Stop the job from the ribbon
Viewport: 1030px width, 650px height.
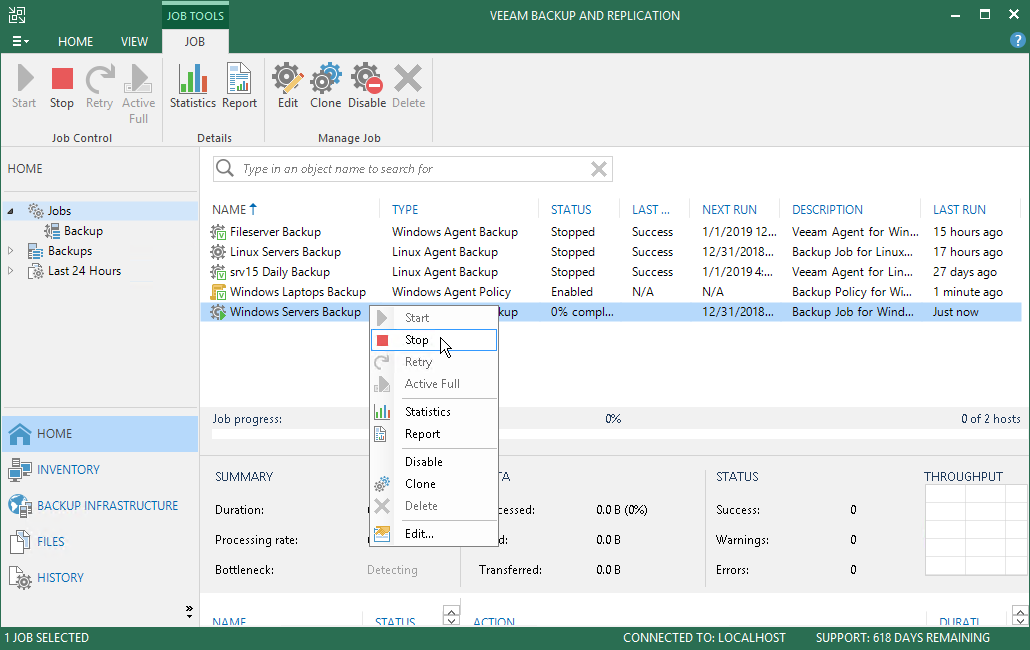[62, 87]
